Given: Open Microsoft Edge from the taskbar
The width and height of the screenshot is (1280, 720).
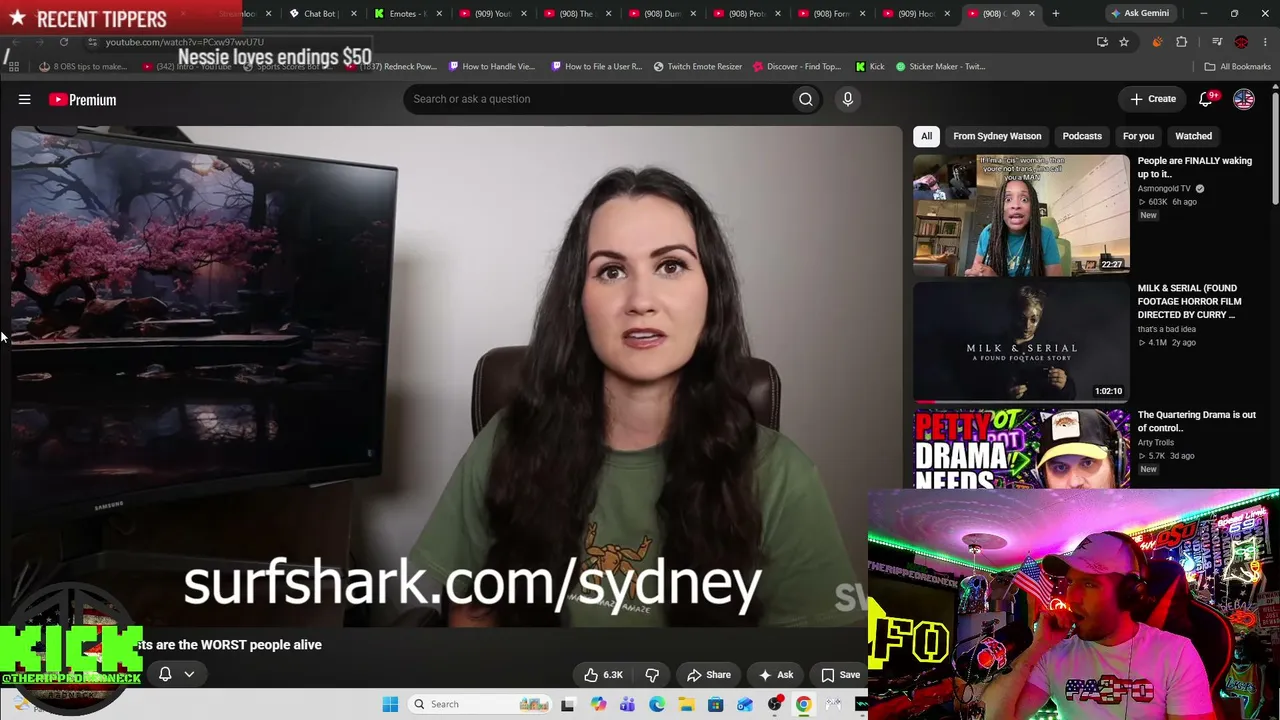Looking at the screenshot, I should coord(657,705).
